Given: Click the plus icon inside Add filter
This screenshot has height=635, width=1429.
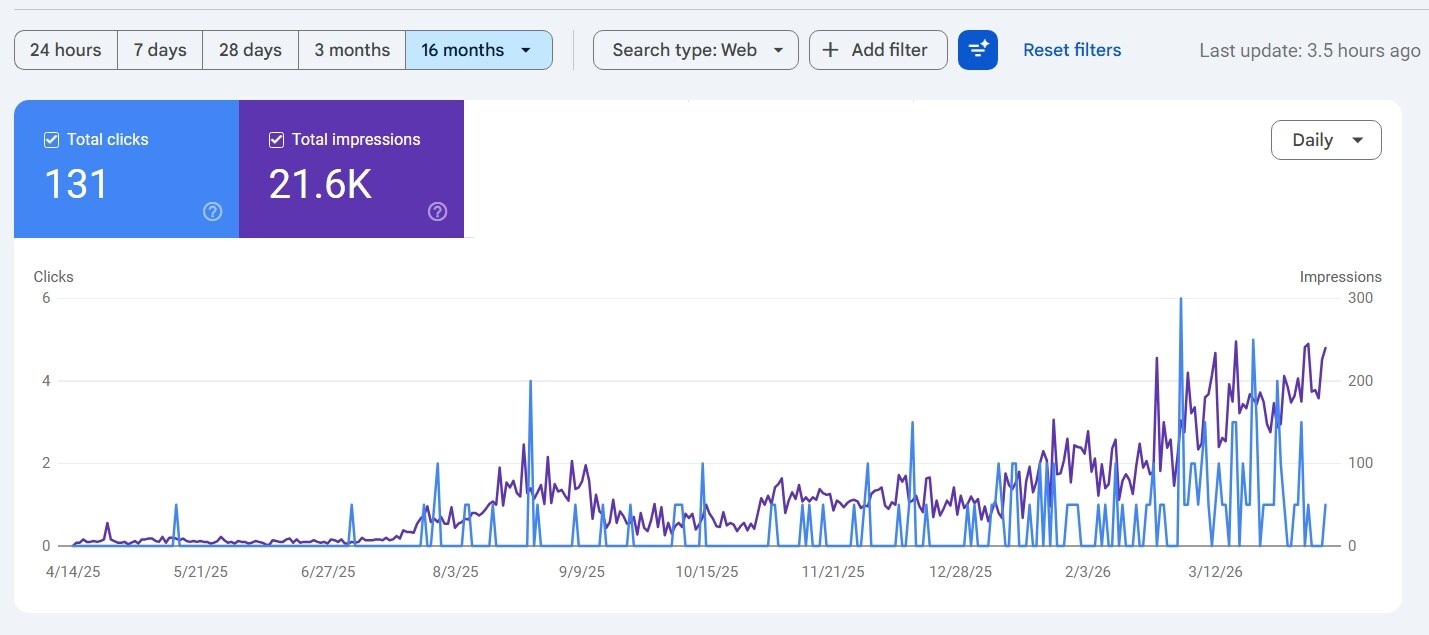Looking at the screenshot, I should 830,49.
